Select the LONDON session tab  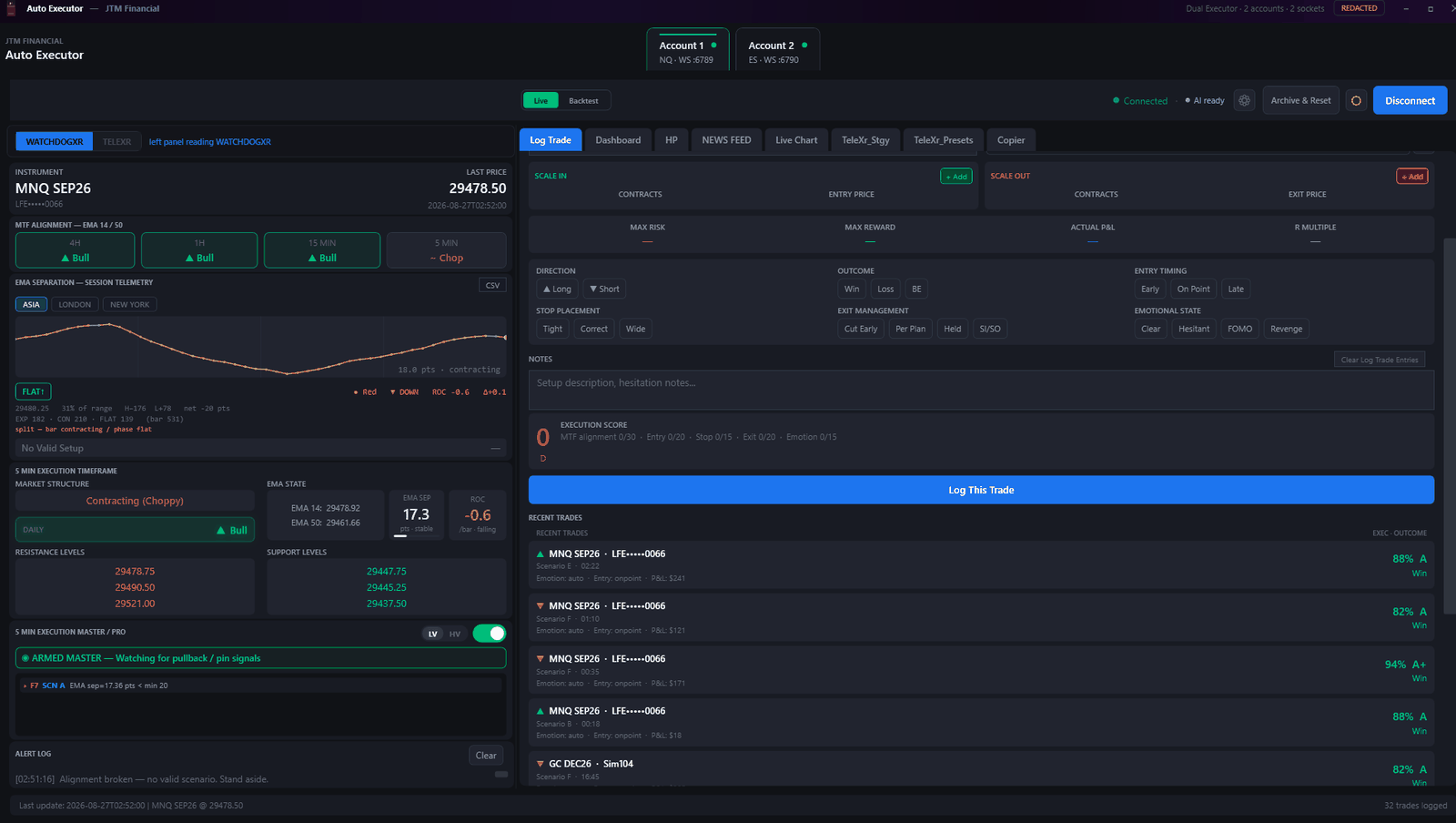[75, 305]
